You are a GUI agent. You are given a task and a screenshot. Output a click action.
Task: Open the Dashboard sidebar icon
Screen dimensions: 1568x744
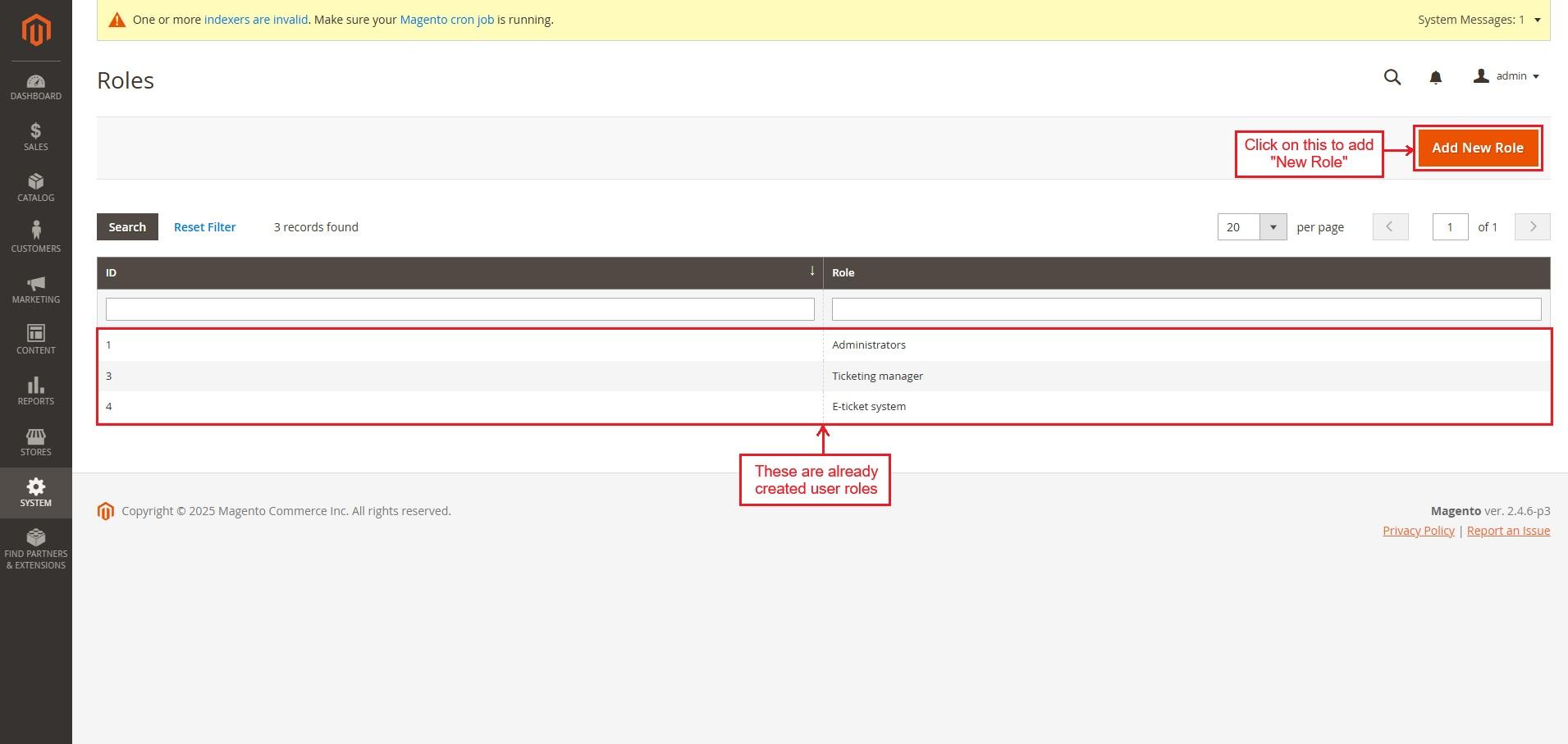point(35,87)
